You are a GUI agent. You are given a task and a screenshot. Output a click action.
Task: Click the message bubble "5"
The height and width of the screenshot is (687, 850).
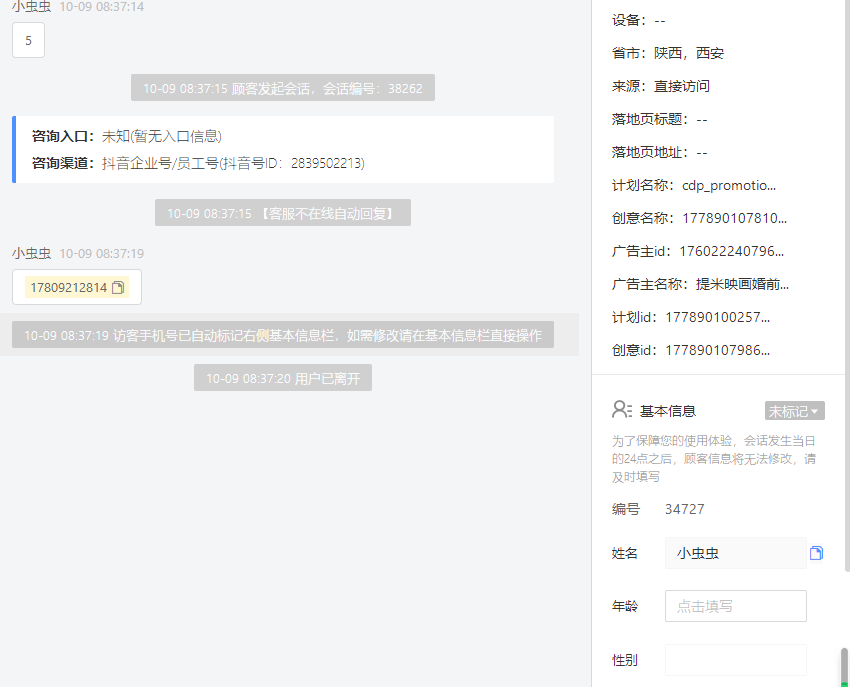click(x=28, y=40)
